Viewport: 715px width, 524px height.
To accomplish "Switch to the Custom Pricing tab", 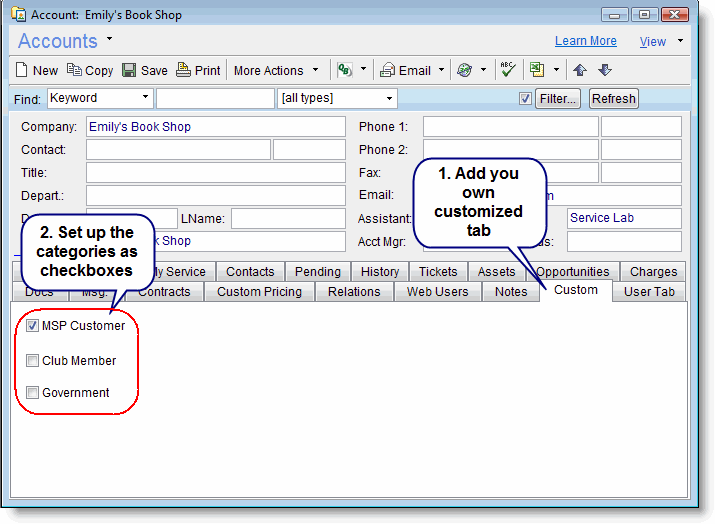I will point(259,292).
